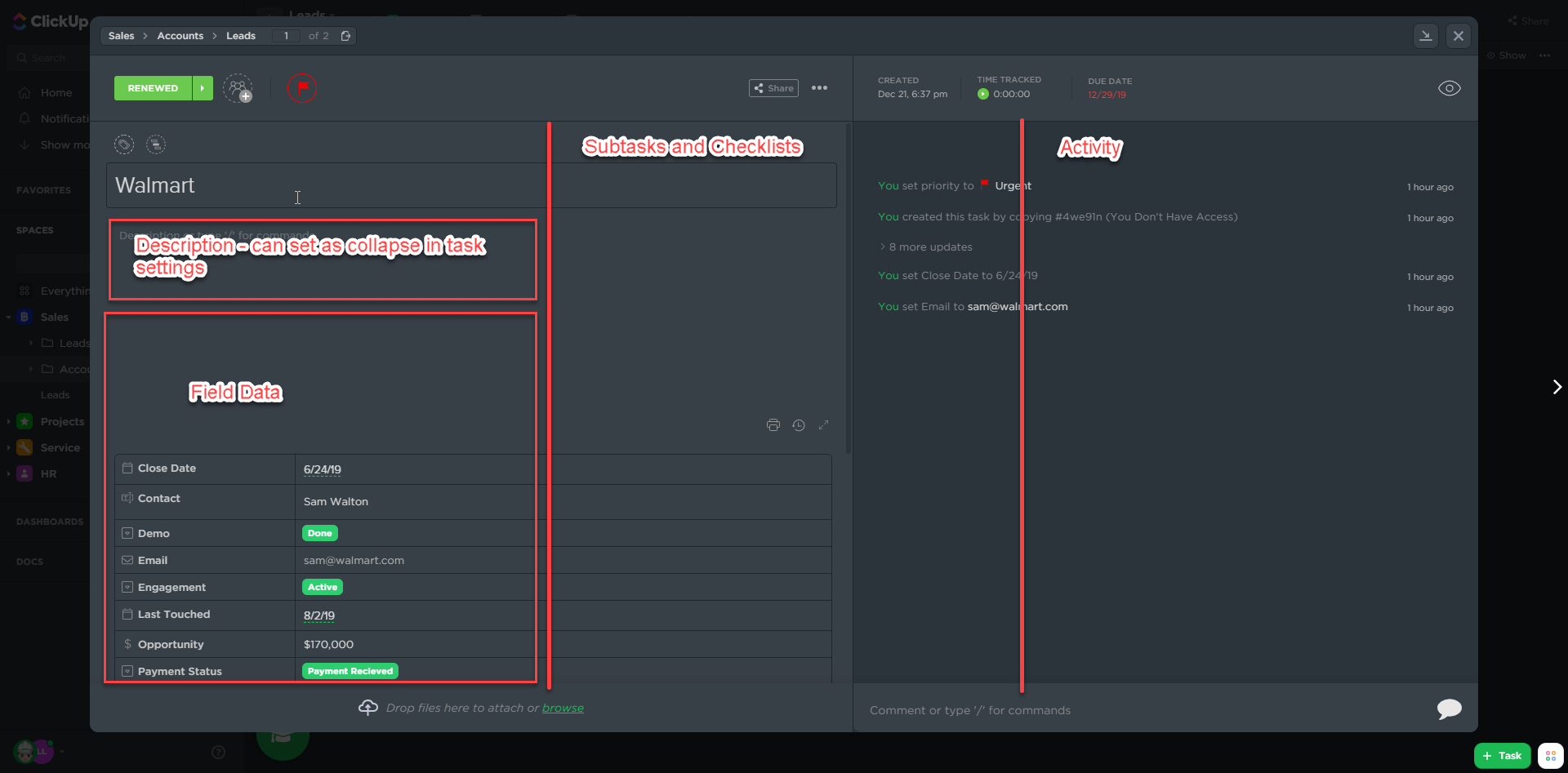Open Home in the sidebar

[56, 93]
